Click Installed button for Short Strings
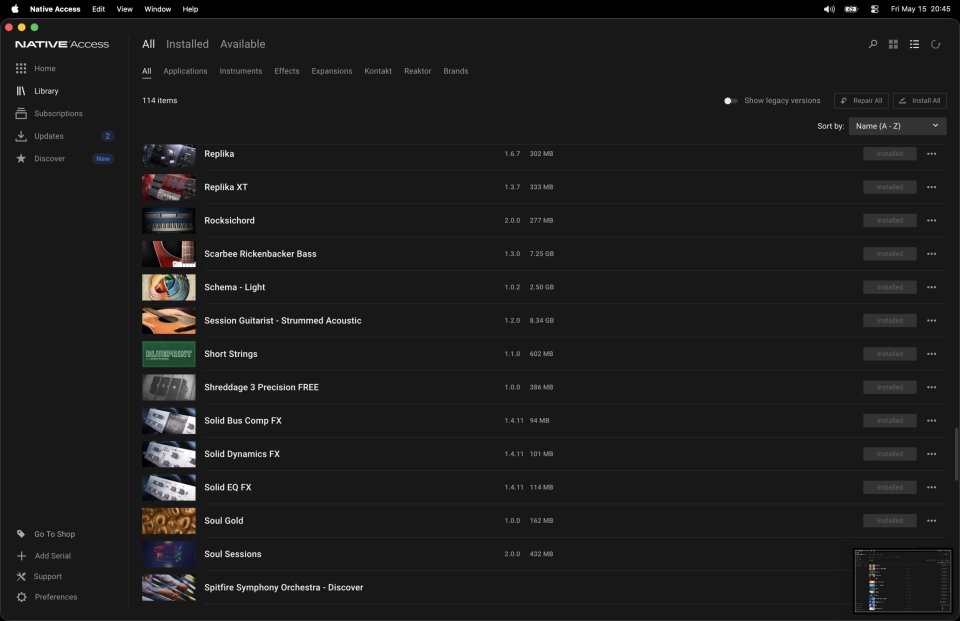 point(890,354)
